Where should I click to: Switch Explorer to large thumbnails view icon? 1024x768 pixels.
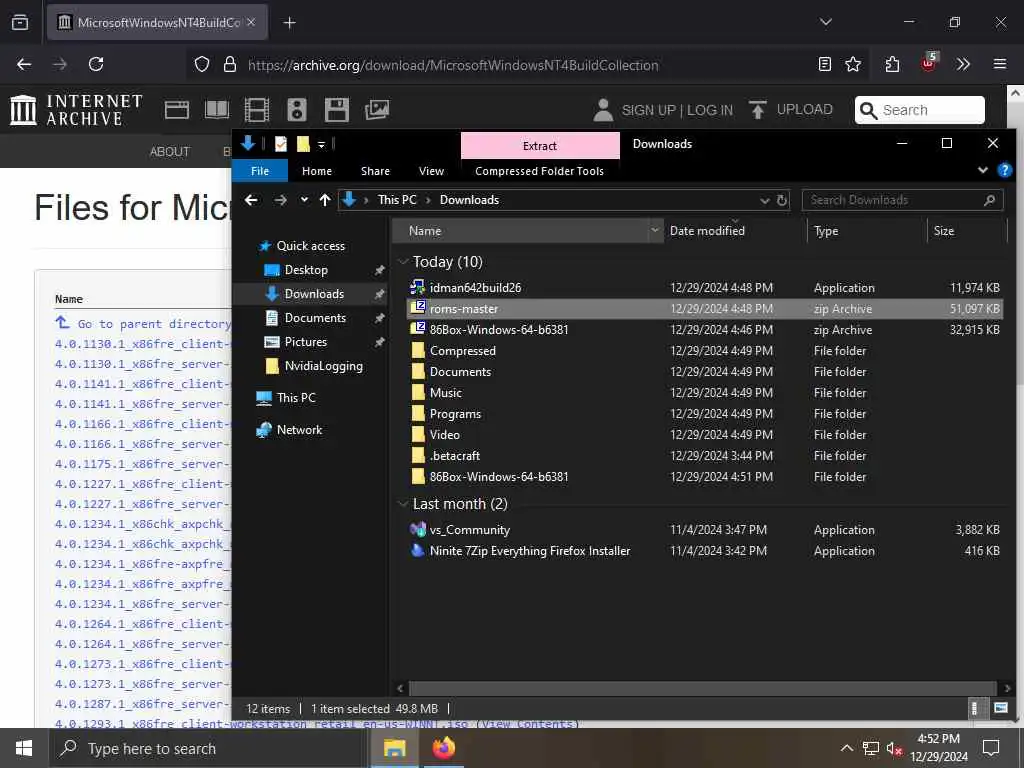(1000, 708)
